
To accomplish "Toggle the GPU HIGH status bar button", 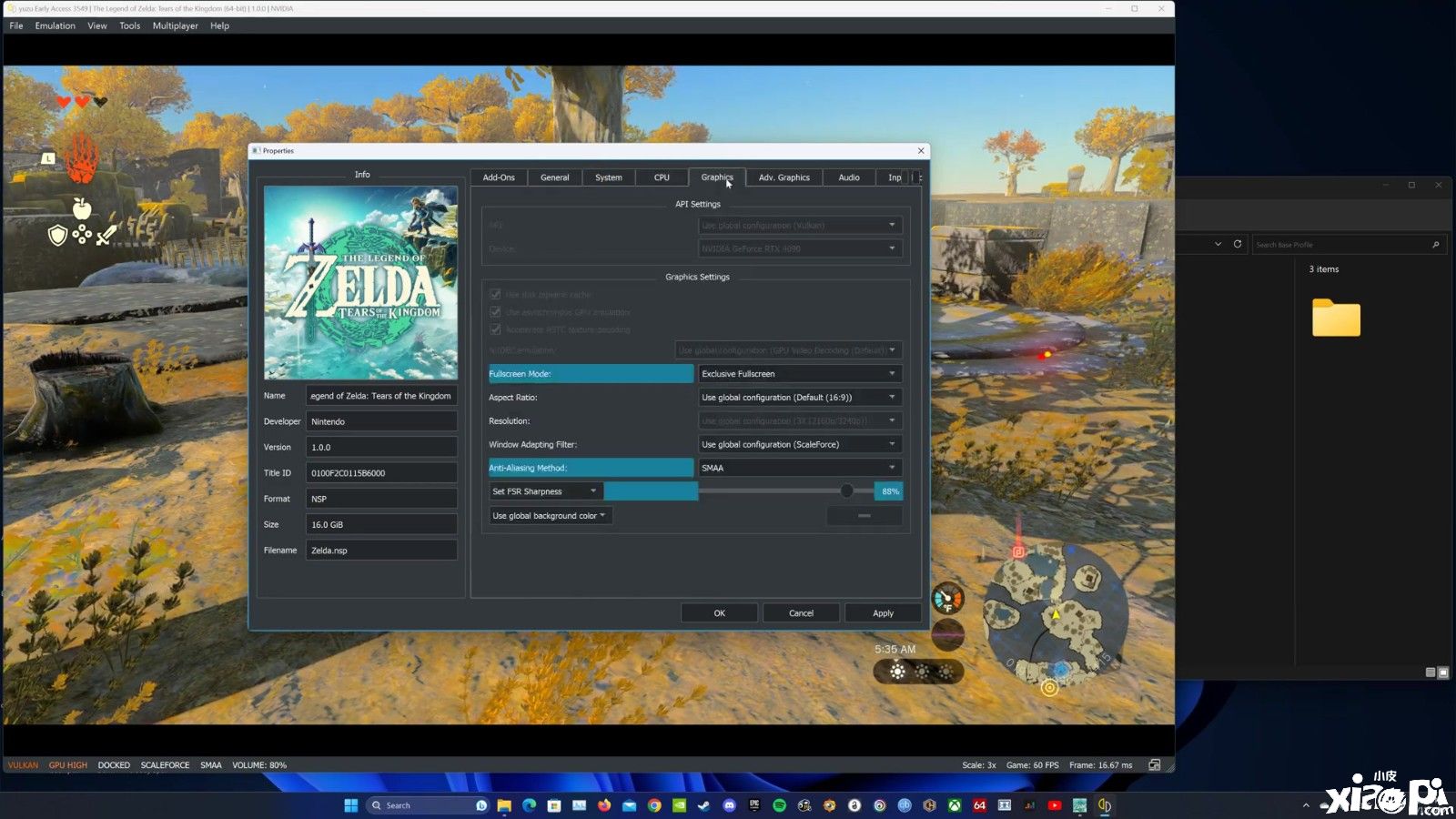I will [68, 765].
